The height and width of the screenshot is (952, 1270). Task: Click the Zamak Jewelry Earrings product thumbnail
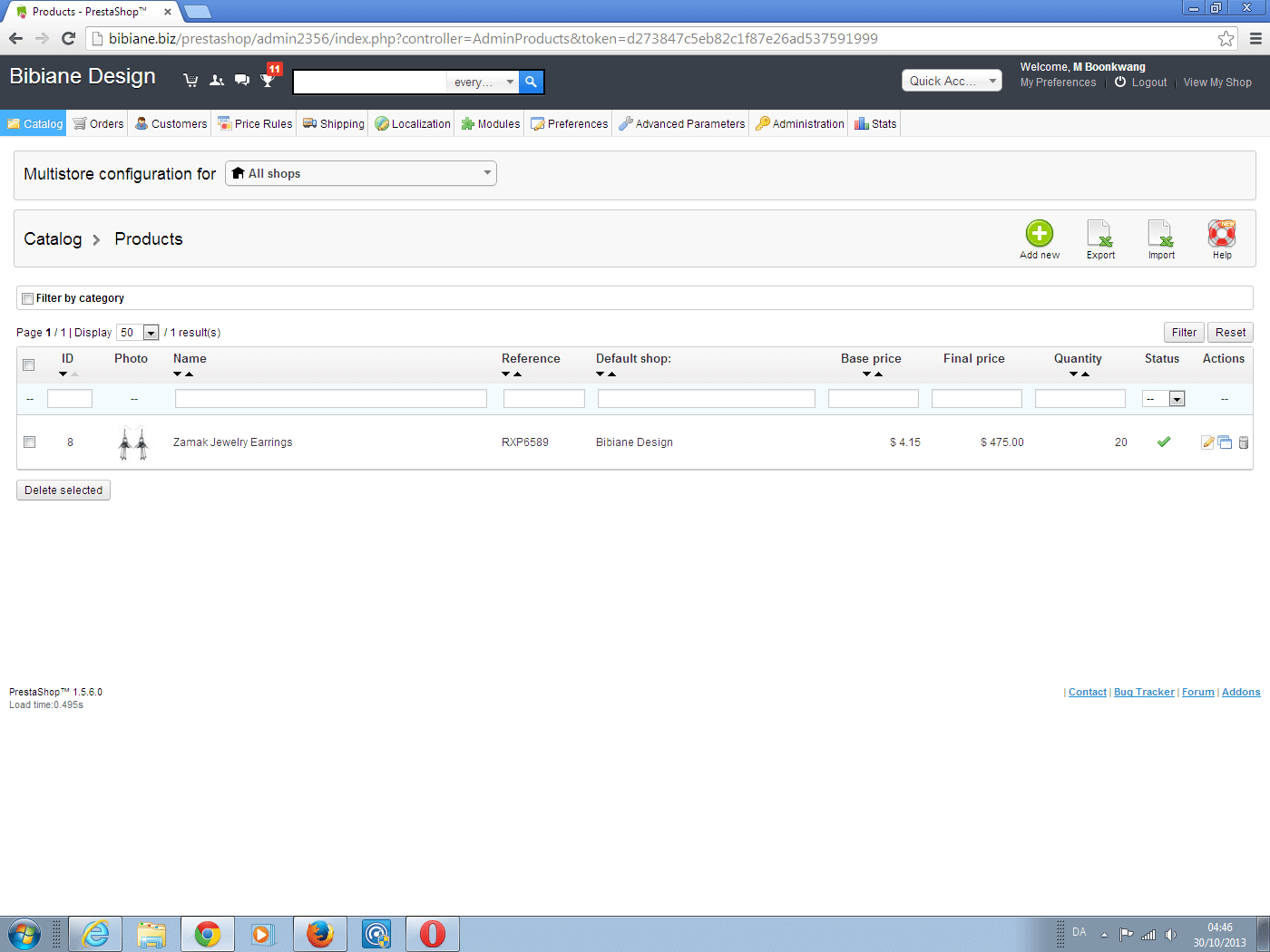(133, 442)
